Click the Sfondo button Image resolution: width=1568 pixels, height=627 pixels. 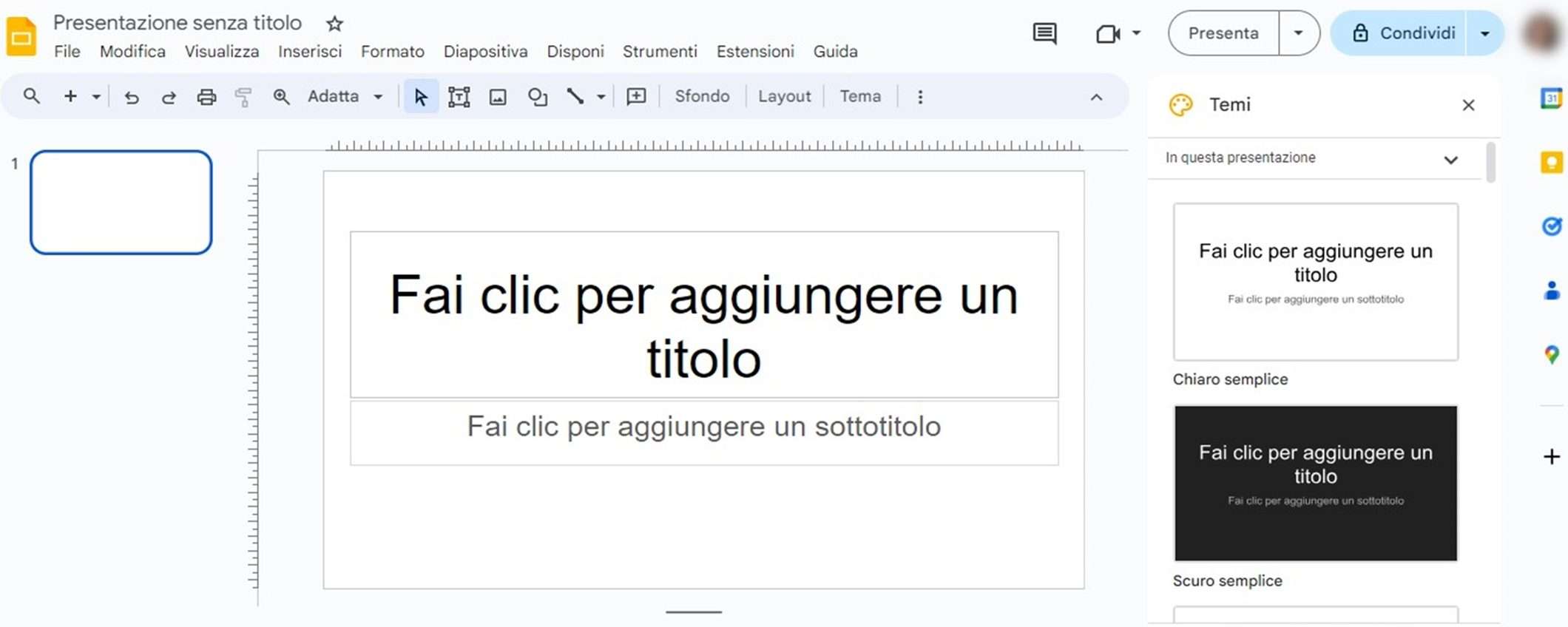tap(702, 97)
